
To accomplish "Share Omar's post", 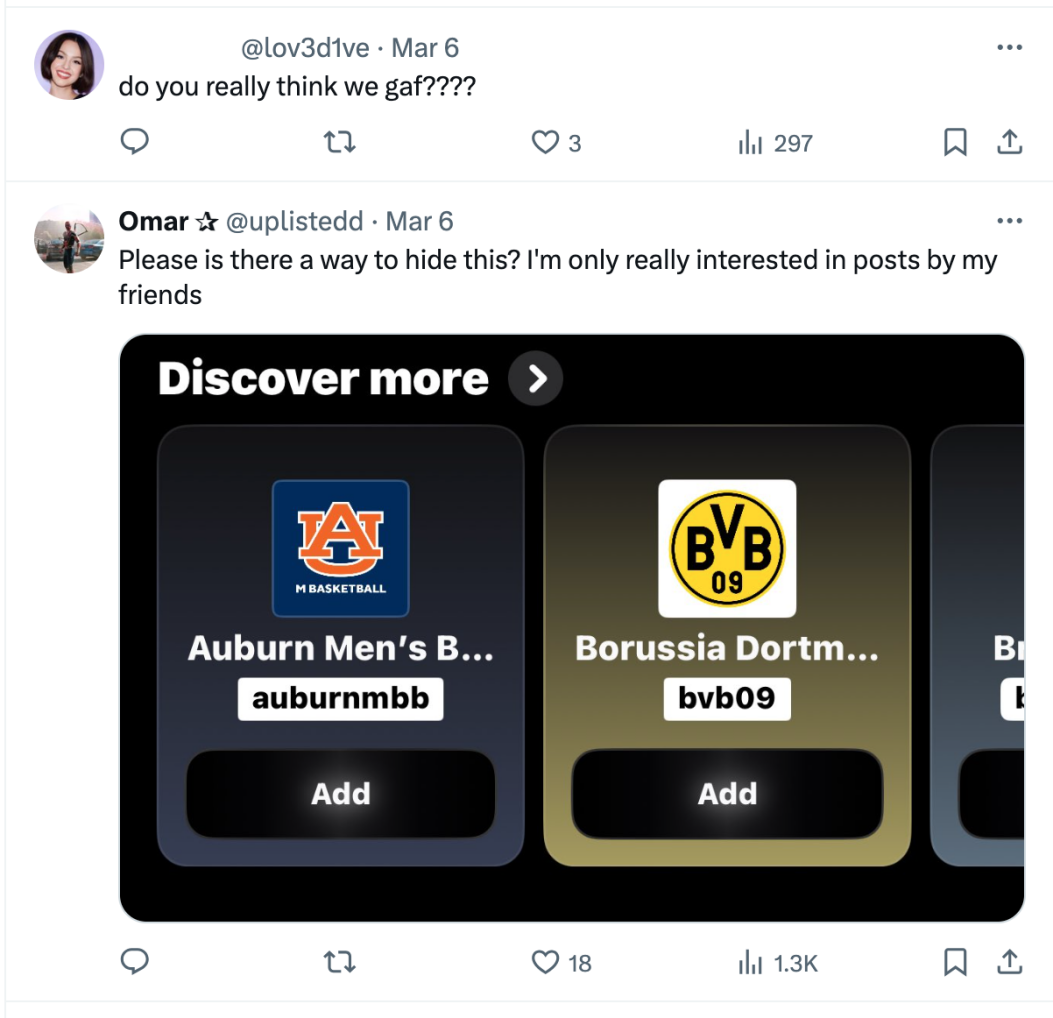I will click(1010, 962).
